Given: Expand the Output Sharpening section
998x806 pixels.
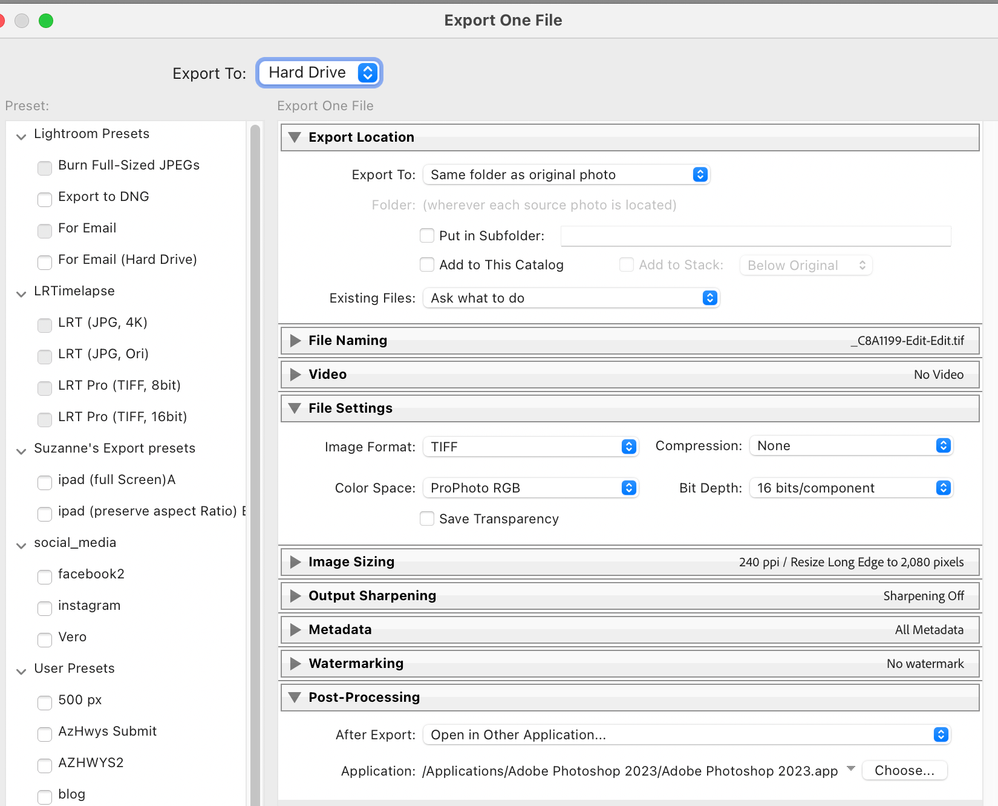Looking at the screenshot, I should 295,596.
